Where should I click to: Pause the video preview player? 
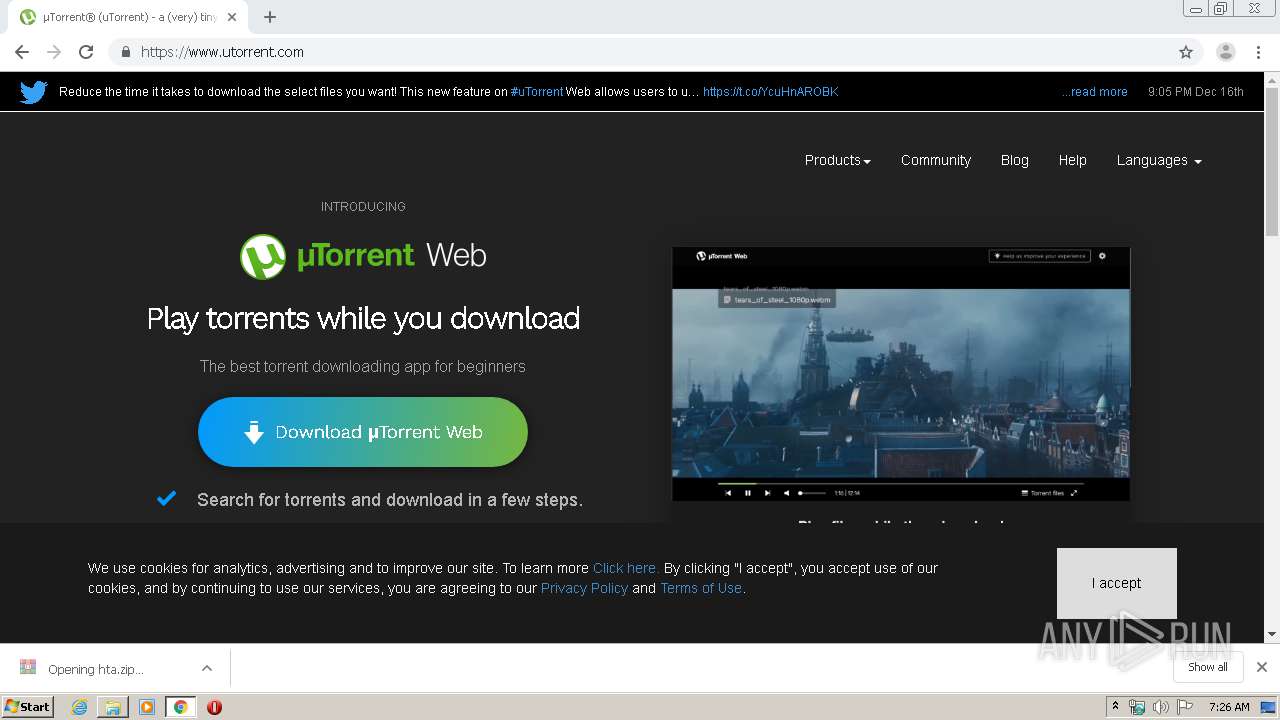(x=747, y=493)
